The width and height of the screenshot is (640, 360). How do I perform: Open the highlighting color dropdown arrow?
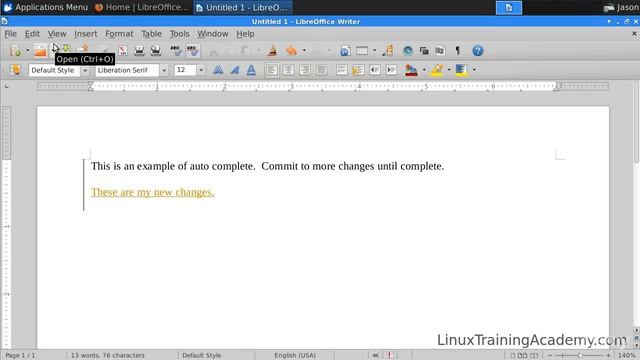pyautogui.click(x=449, y=70)
